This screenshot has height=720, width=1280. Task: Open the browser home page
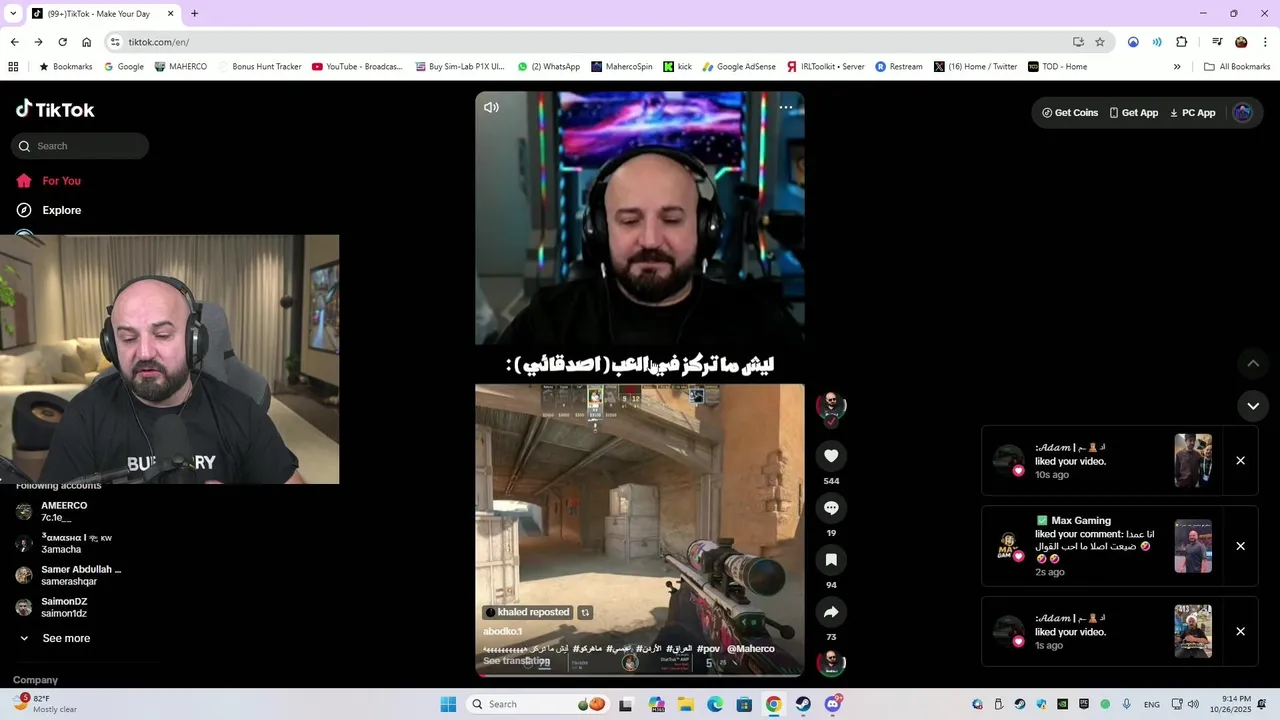tap(86, 42)
